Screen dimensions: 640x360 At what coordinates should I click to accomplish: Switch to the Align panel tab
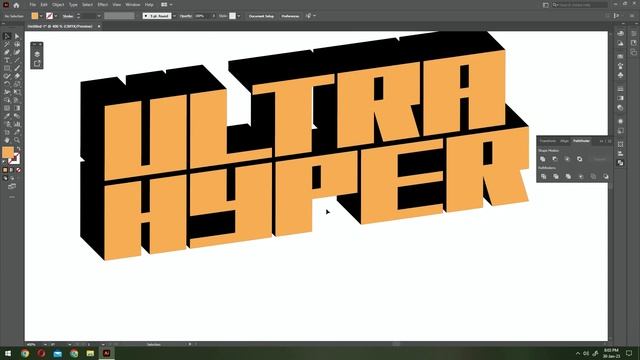[564, 141]
